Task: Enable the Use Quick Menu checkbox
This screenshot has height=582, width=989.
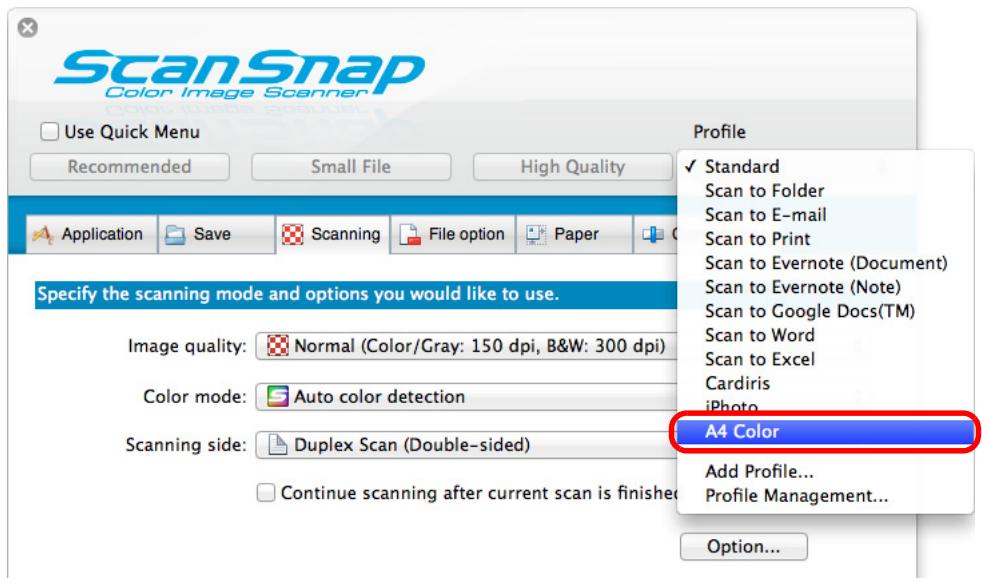Action: (49, 132)
